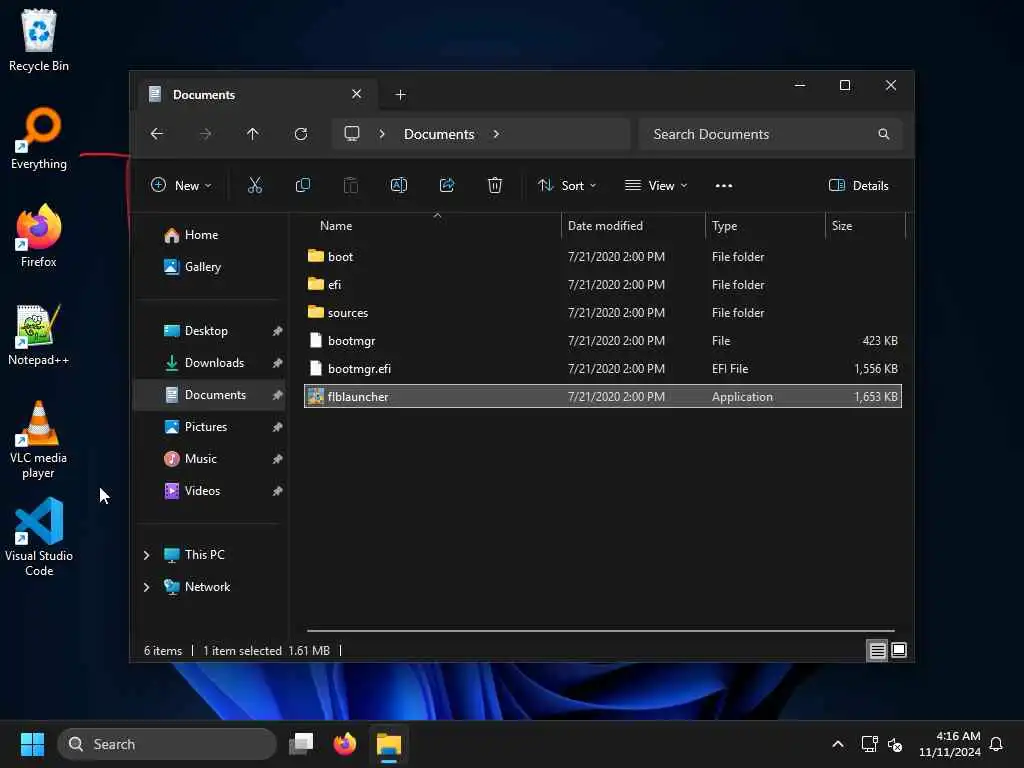Add a new File Explorer tab
The image size is (1024, 768).
coord(400,95)
